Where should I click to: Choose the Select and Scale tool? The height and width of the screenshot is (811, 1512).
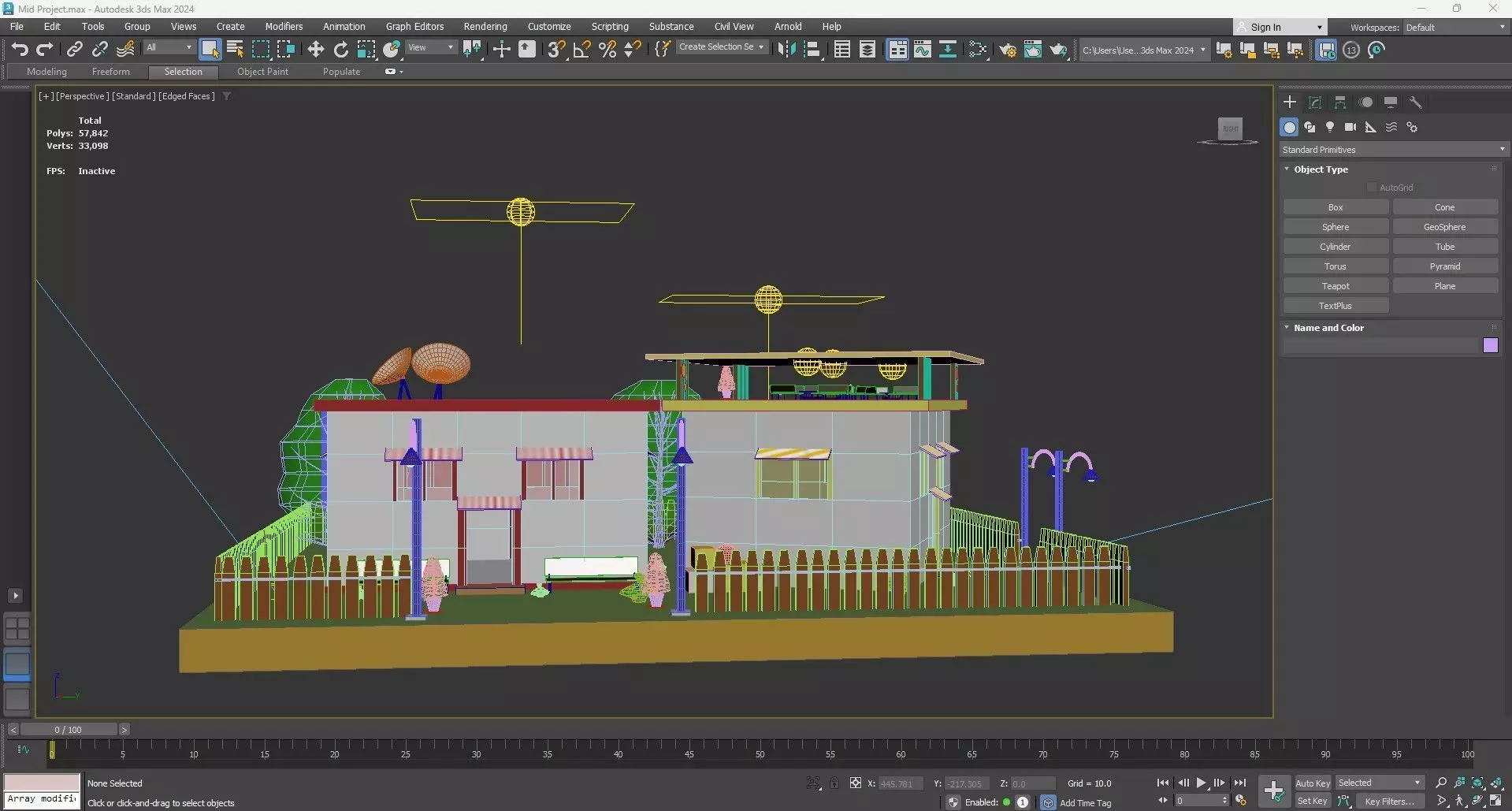(x=366, y=50)
